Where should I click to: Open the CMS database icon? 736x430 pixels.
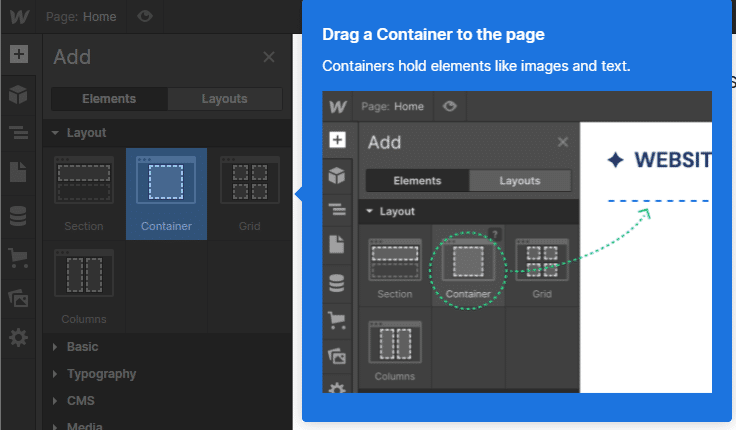[18, 214]
